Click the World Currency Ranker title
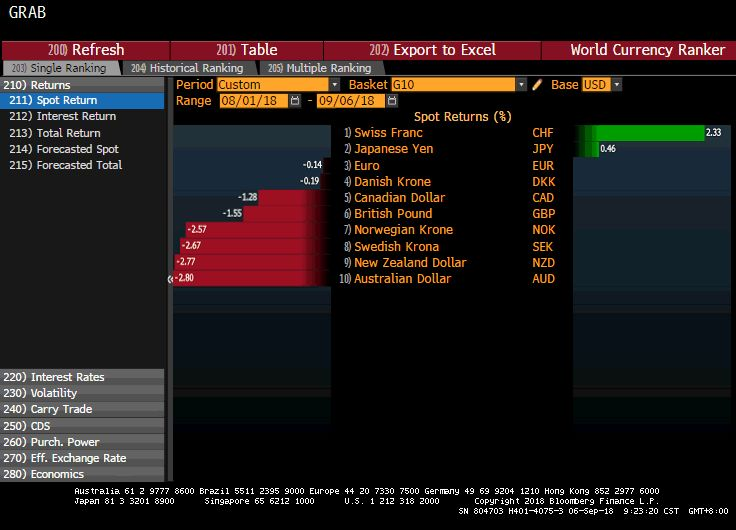The width and height of the screenshot is (736, 530). pos(647,50)
